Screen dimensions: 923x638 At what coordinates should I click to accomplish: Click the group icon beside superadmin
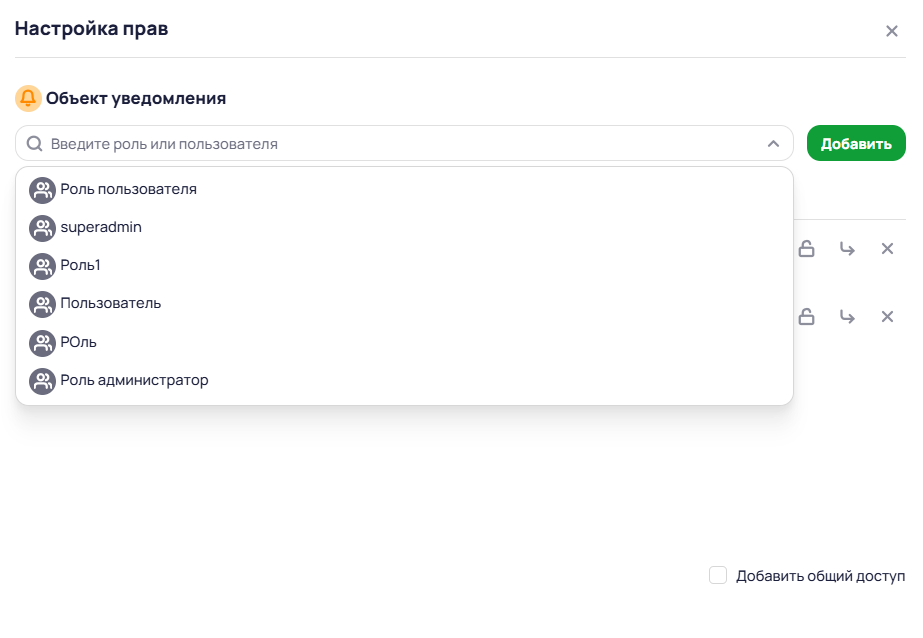42,228
